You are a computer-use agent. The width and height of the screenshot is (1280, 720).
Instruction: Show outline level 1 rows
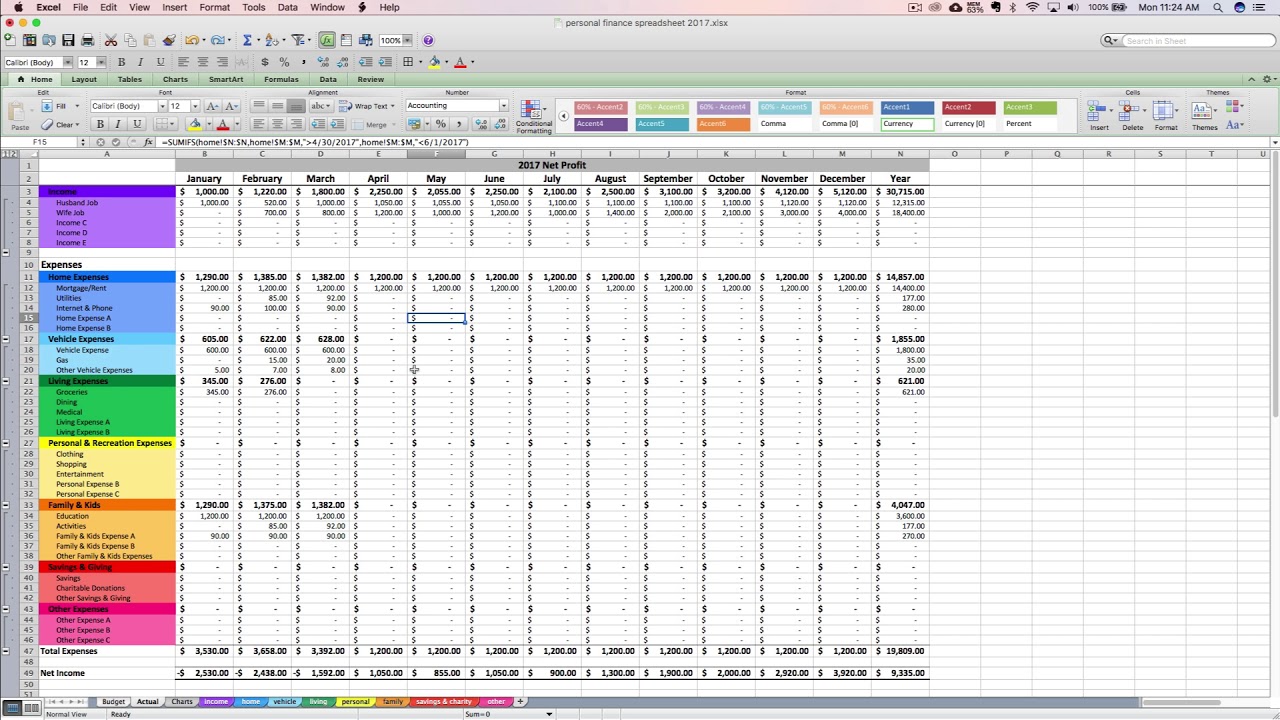click(x=4, y=154)
